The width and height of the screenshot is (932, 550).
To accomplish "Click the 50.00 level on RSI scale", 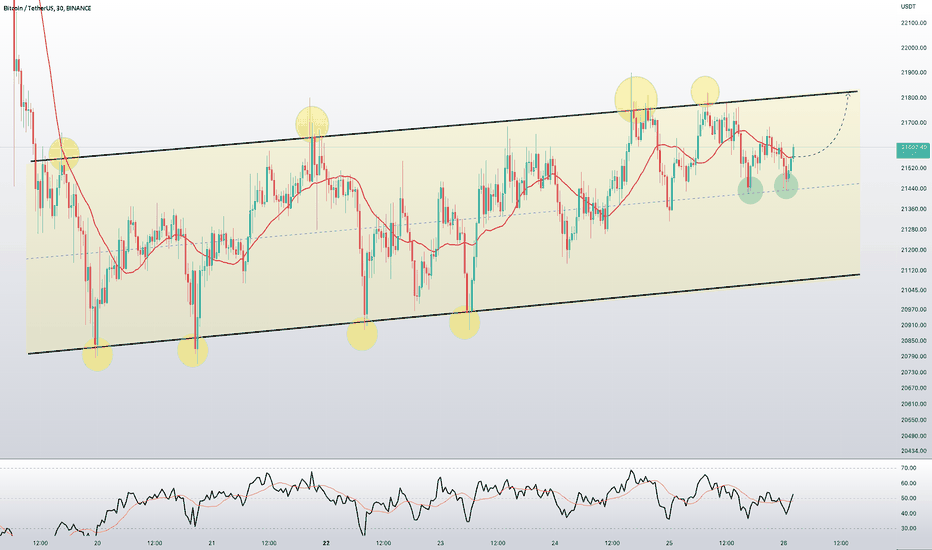I will (908, 498).
